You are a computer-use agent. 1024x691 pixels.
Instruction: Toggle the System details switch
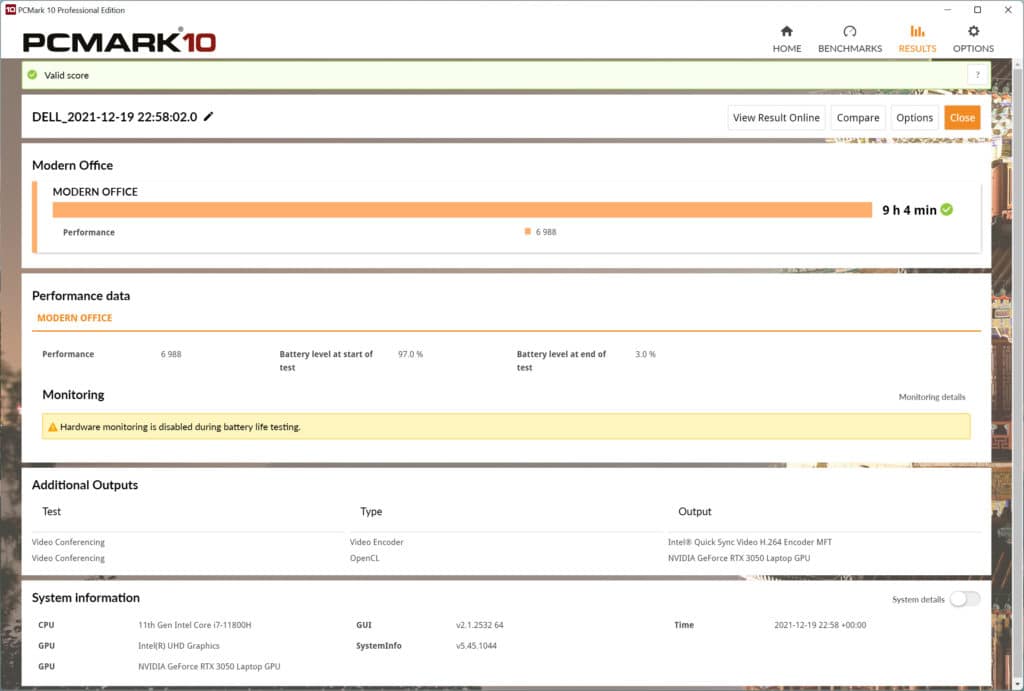point(965,599)
